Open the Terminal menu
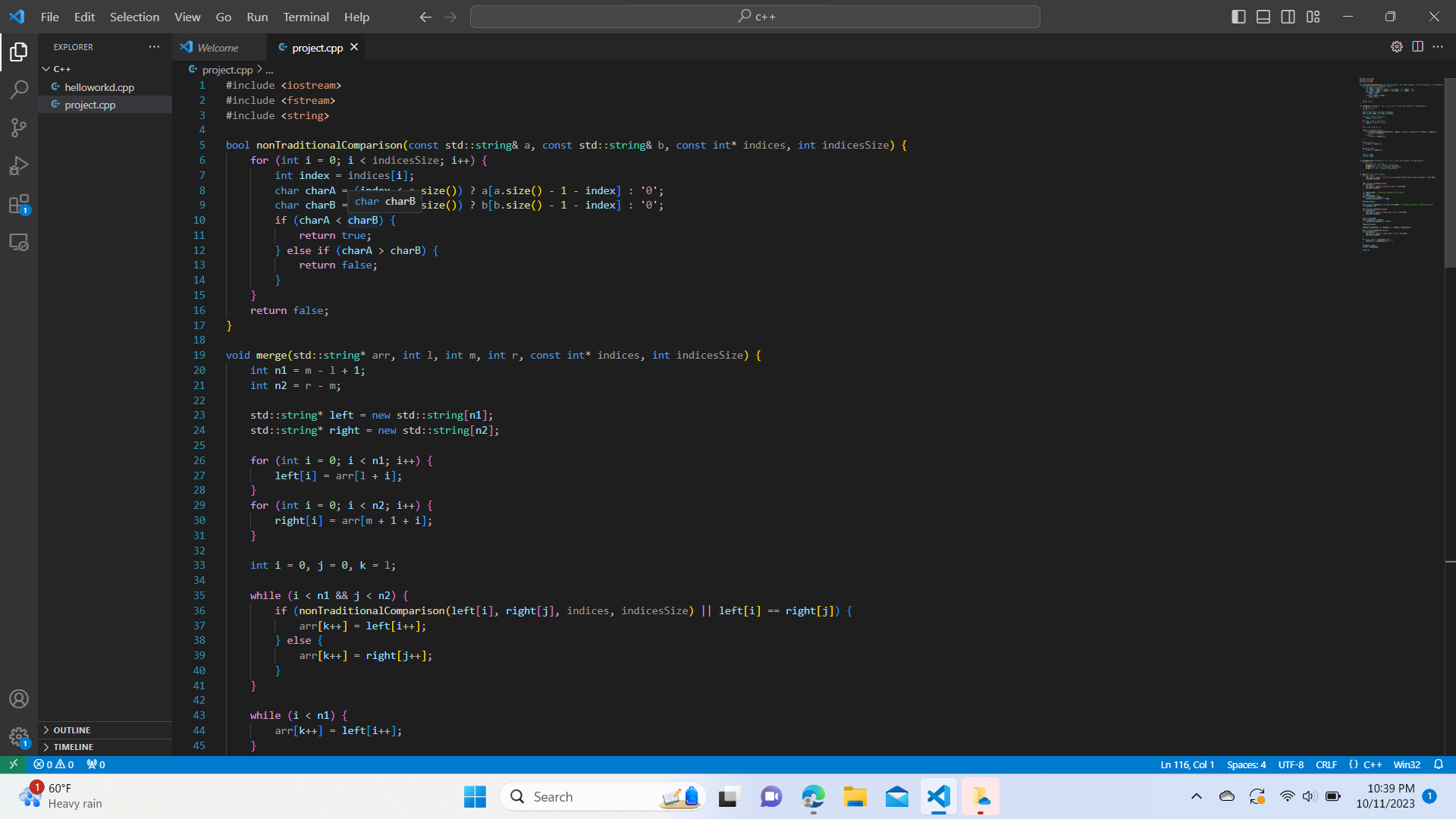Viewport: 1456px width, 819px height. pos(306,17)
